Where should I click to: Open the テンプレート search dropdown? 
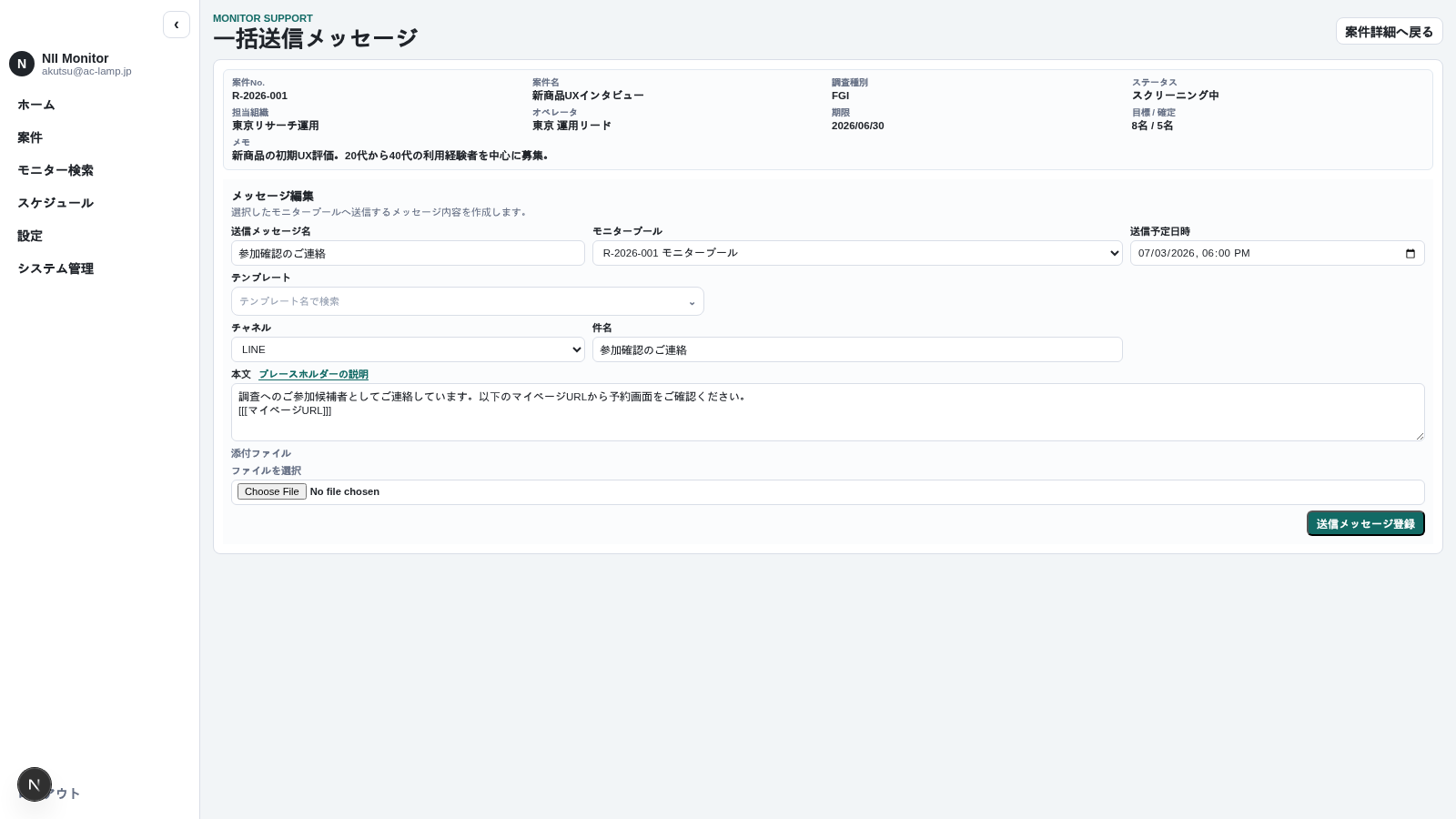(x=468, y=301)
